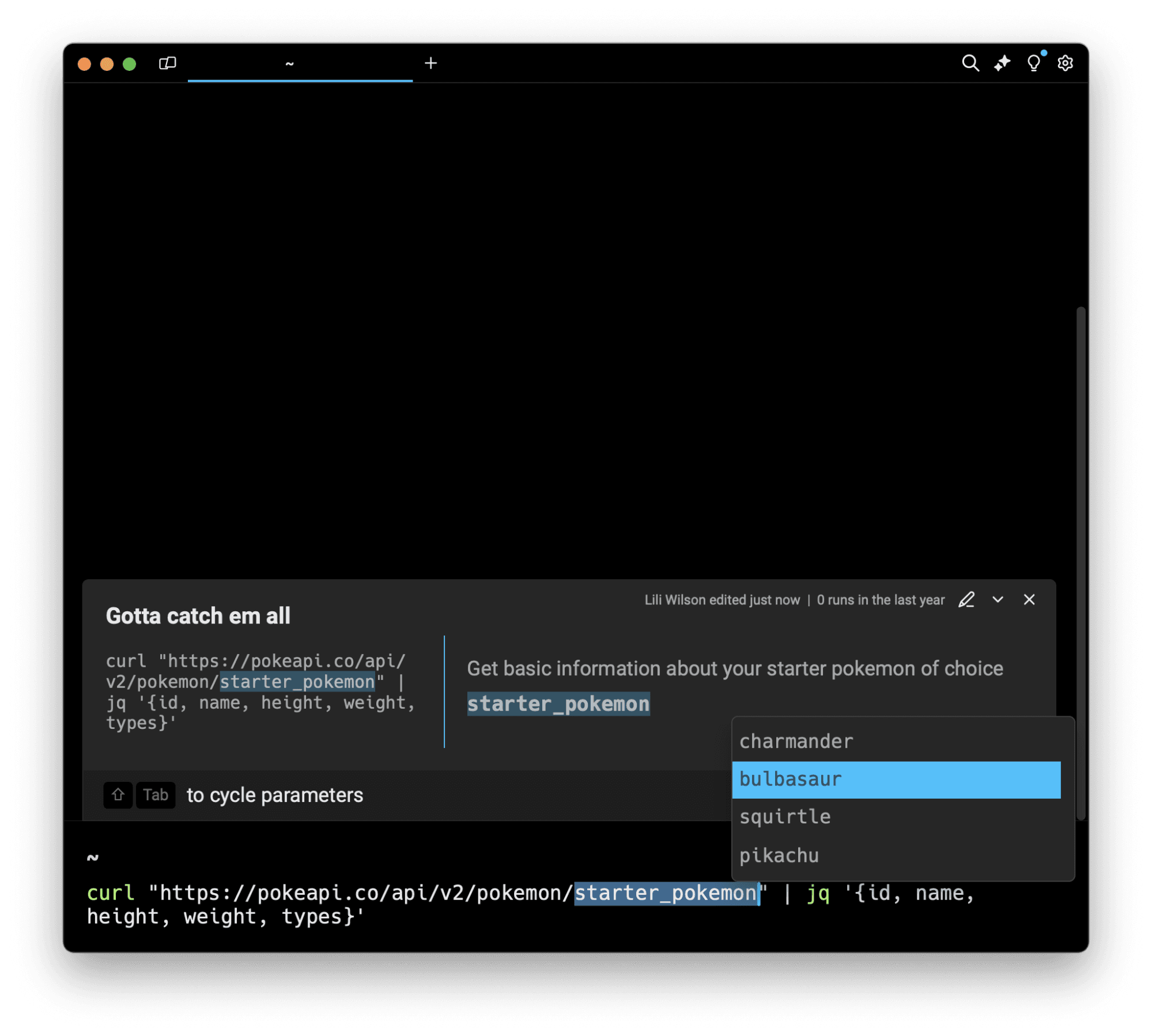Click the search magnifier icon
Image resolution: width=1152 pixels, height=1036 pixels.
970,63
